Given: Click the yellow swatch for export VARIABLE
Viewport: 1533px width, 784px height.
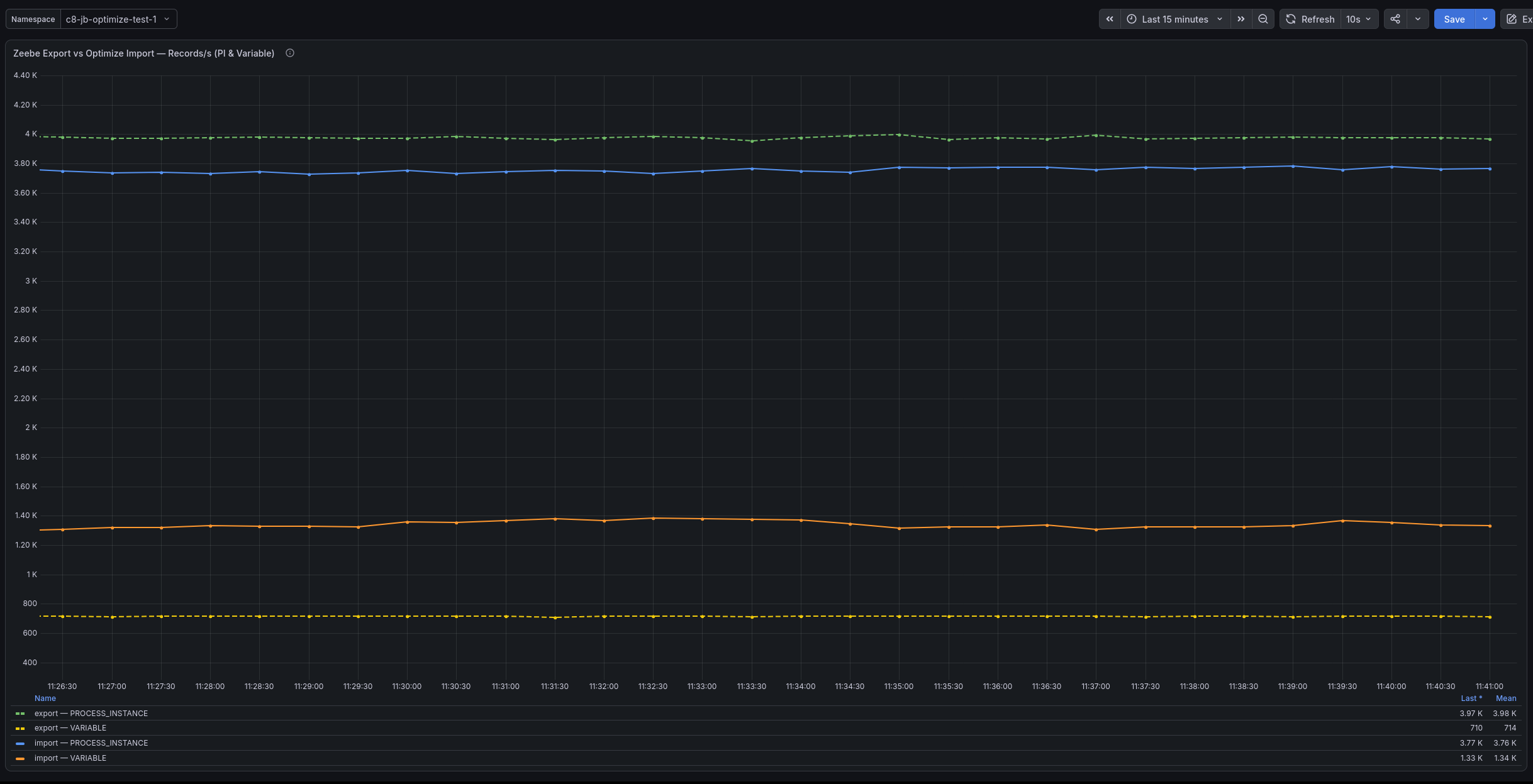Looking at the screenshot, I should pos(20,728).
